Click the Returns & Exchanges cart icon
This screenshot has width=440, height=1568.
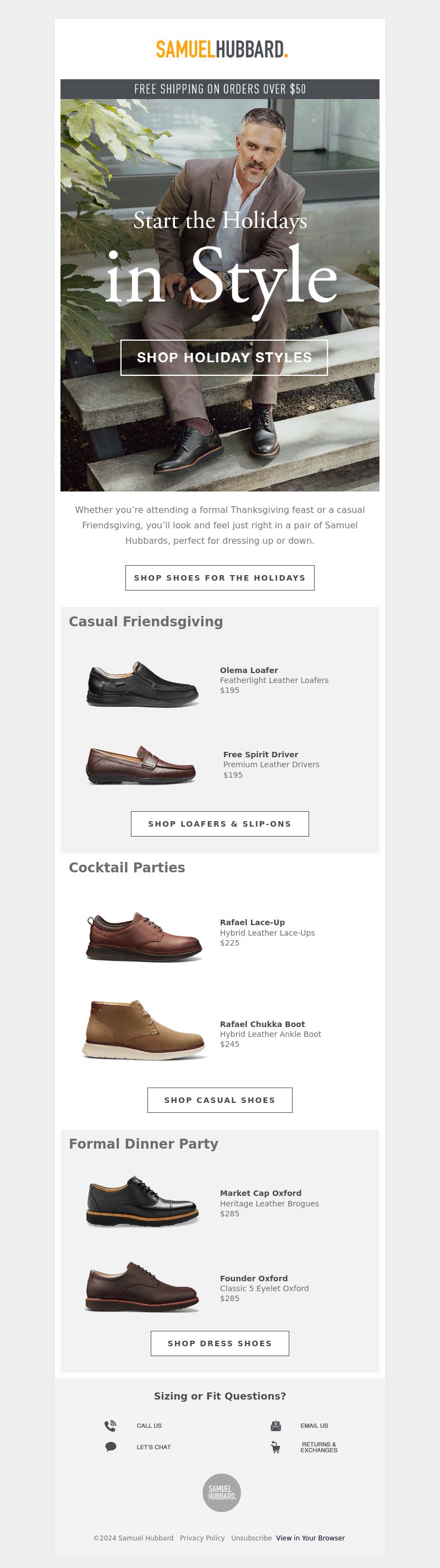coord(276,1447)
